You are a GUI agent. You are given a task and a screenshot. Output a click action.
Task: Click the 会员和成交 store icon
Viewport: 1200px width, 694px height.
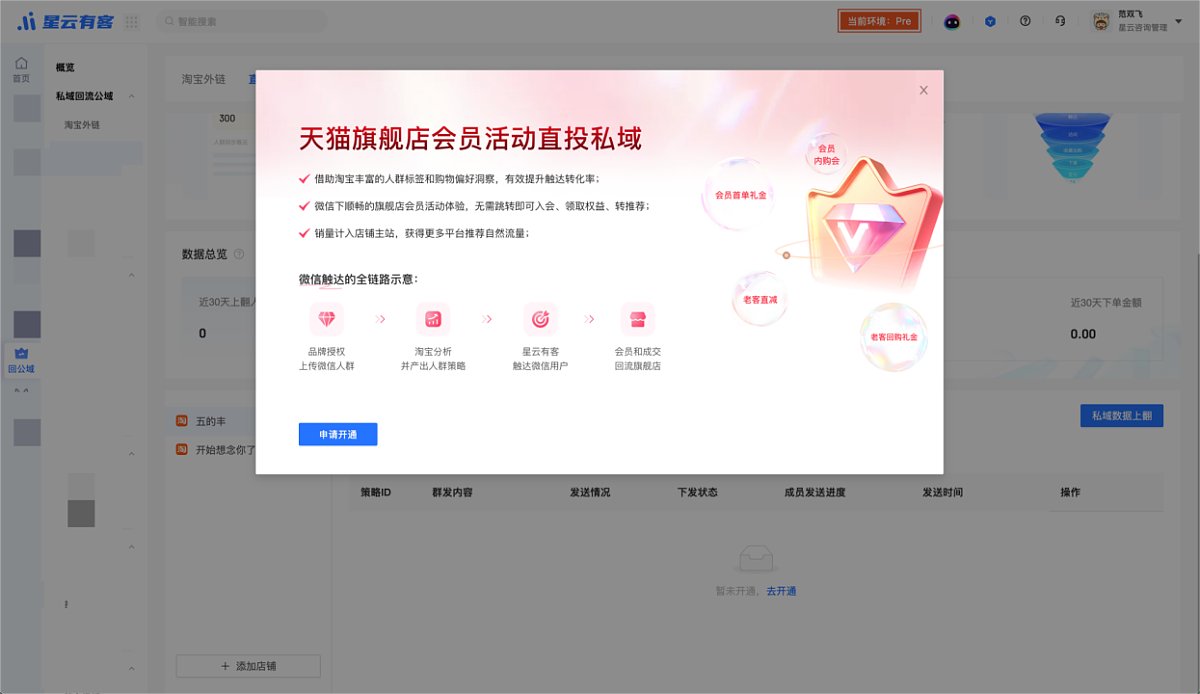point(637,319)
